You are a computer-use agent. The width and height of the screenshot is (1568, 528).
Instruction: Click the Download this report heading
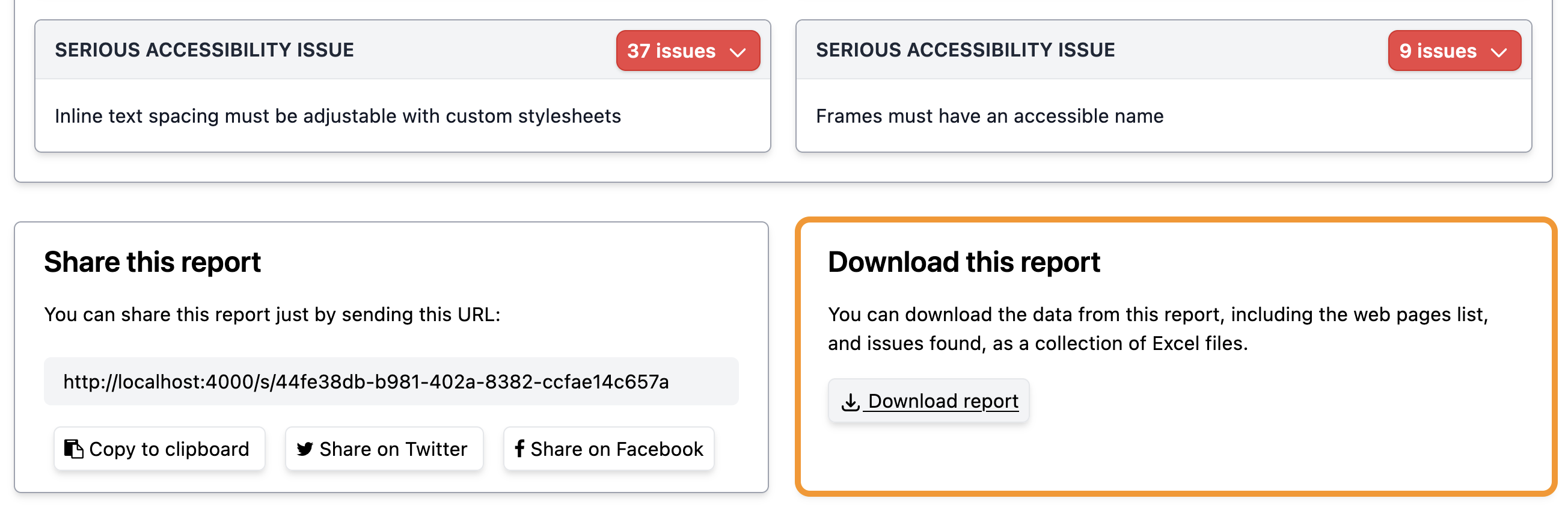(x=964, y=262)
